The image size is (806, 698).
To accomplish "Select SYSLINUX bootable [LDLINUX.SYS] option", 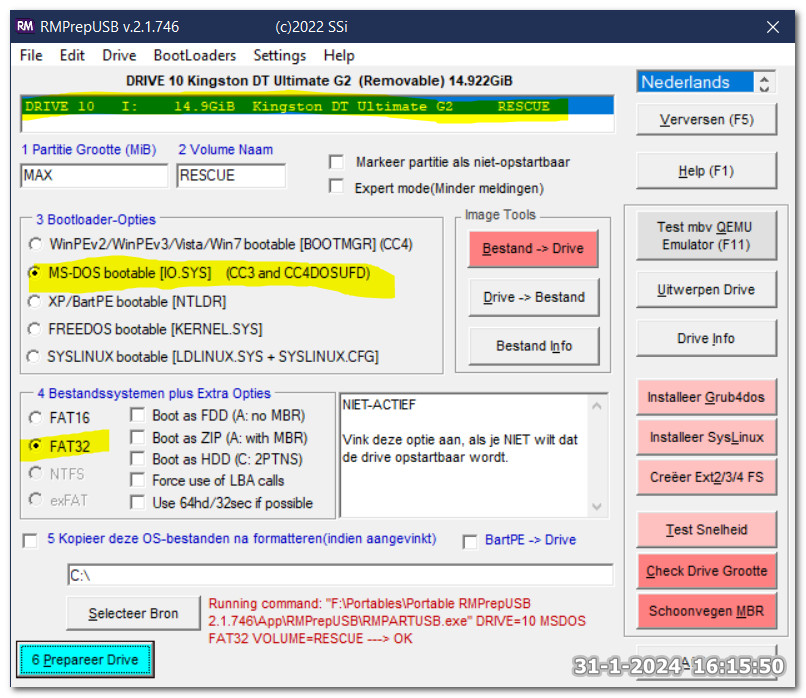I will (35, 356).
